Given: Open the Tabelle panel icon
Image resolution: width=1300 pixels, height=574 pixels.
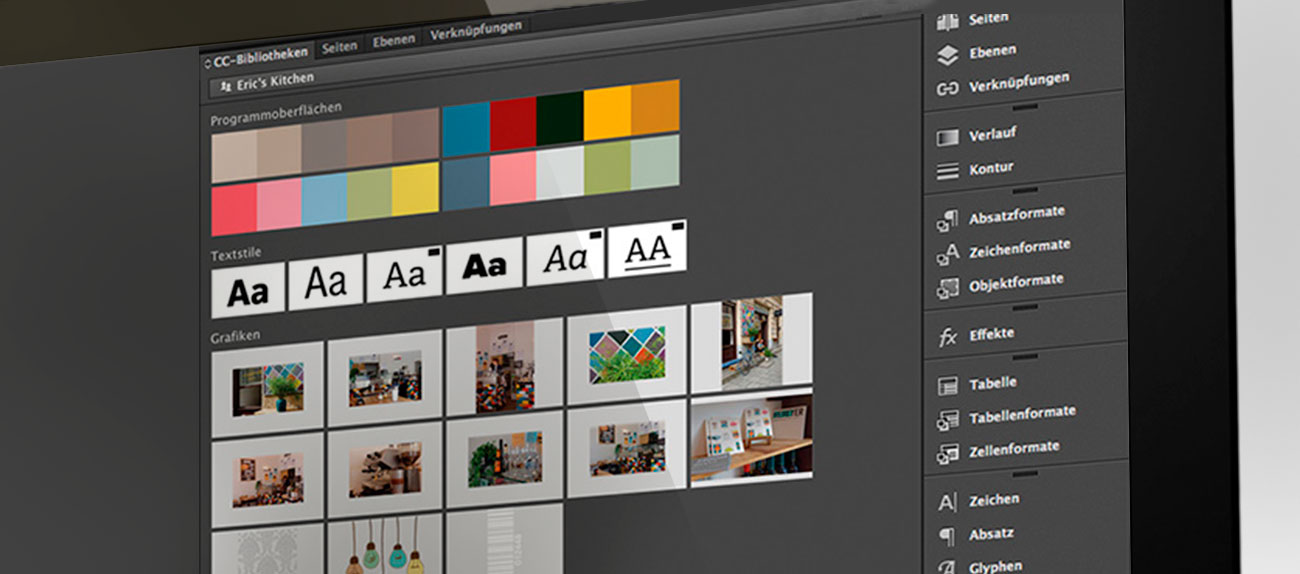Looking at the screenshot, I should point(948,385).
